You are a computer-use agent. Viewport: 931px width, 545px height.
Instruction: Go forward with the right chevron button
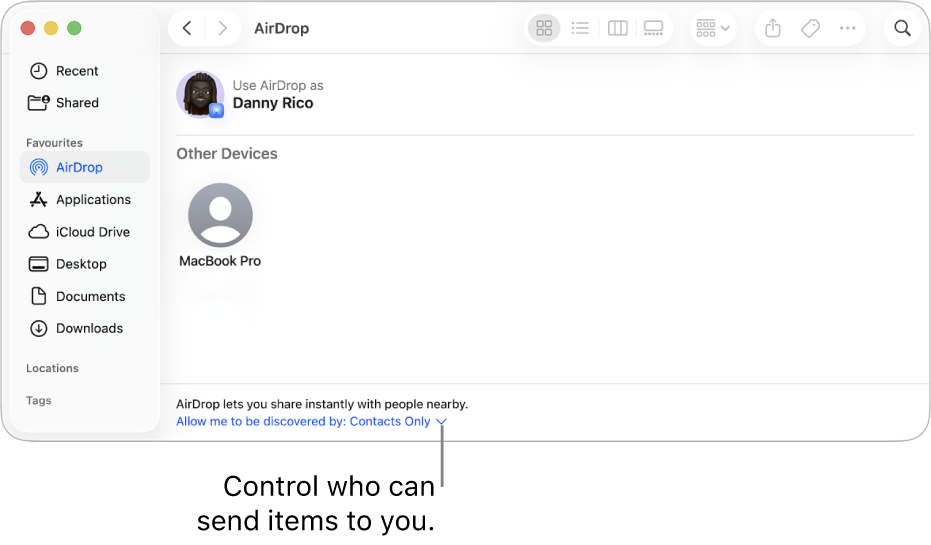pos(223,28)
